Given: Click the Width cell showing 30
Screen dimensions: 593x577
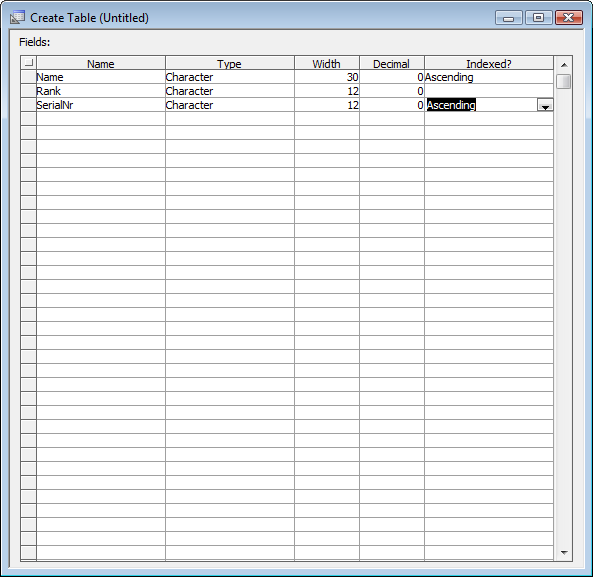Looking at the screenshot, I should tap(327, 77).
